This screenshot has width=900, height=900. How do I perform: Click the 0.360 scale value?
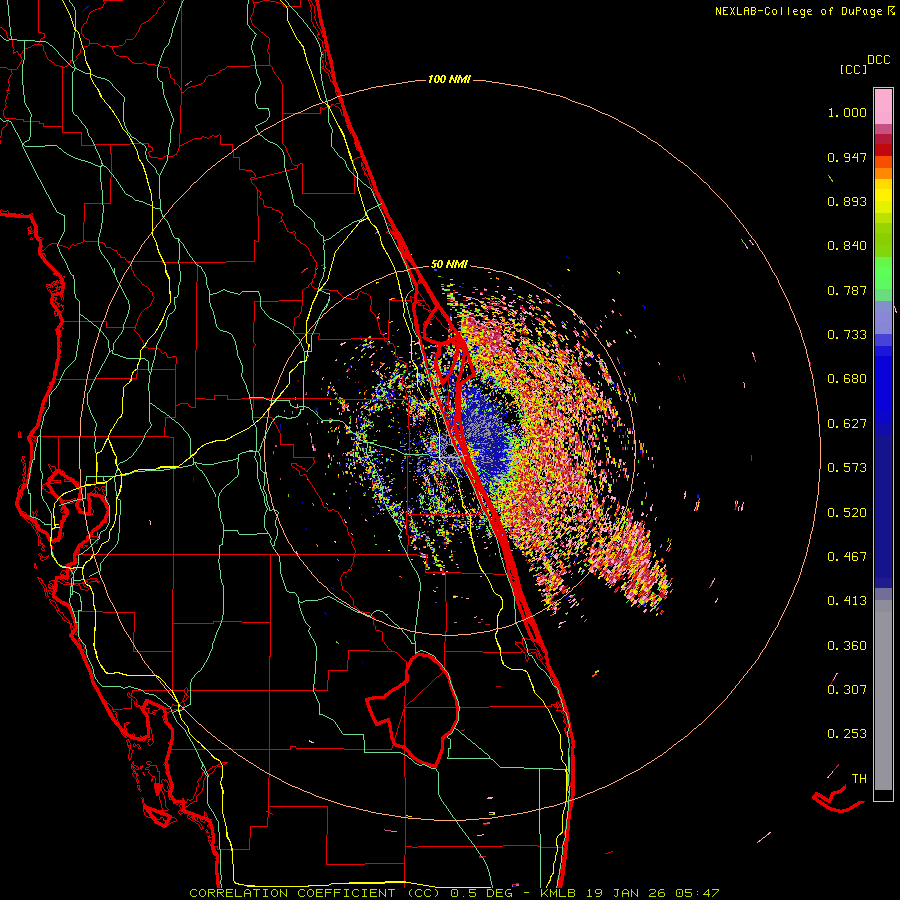(x=847, y=646)
